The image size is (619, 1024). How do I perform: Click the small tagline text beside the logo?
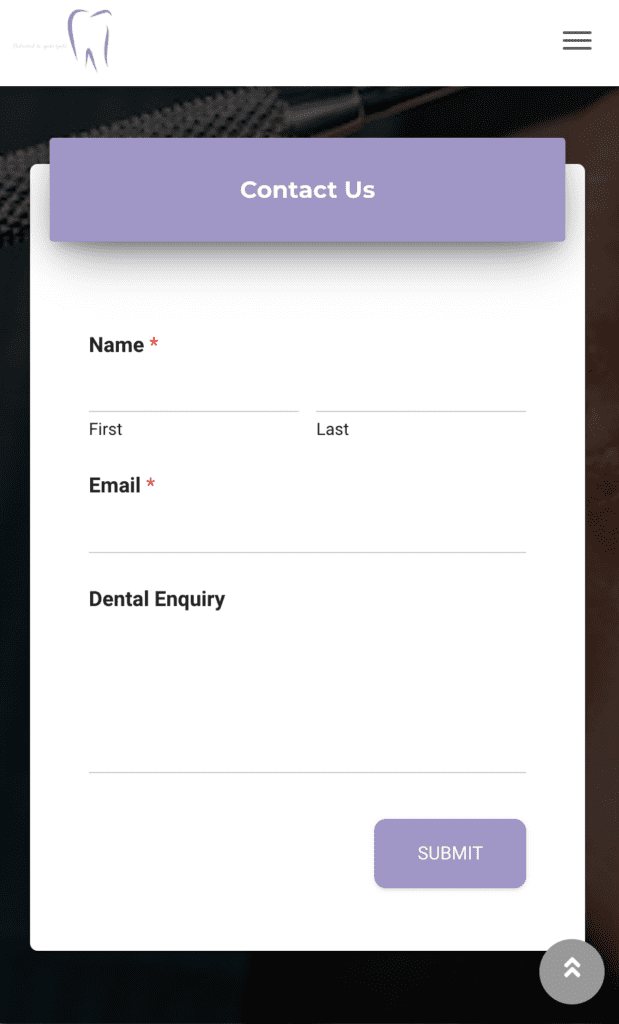click(38, 46)
